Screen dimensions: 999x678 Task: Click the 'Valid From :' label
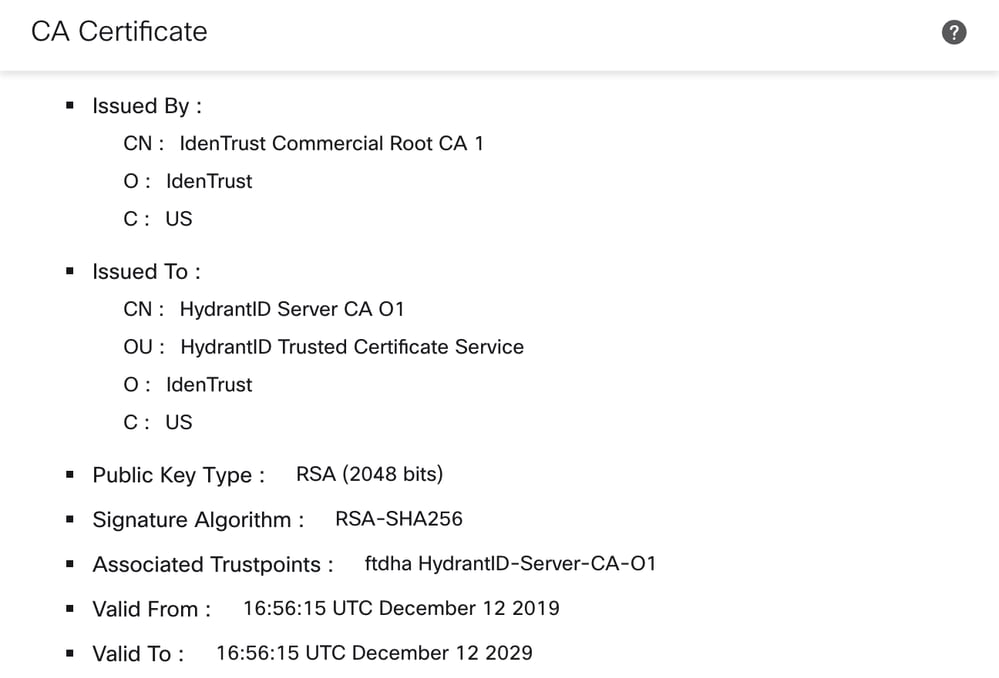(152, 609)
